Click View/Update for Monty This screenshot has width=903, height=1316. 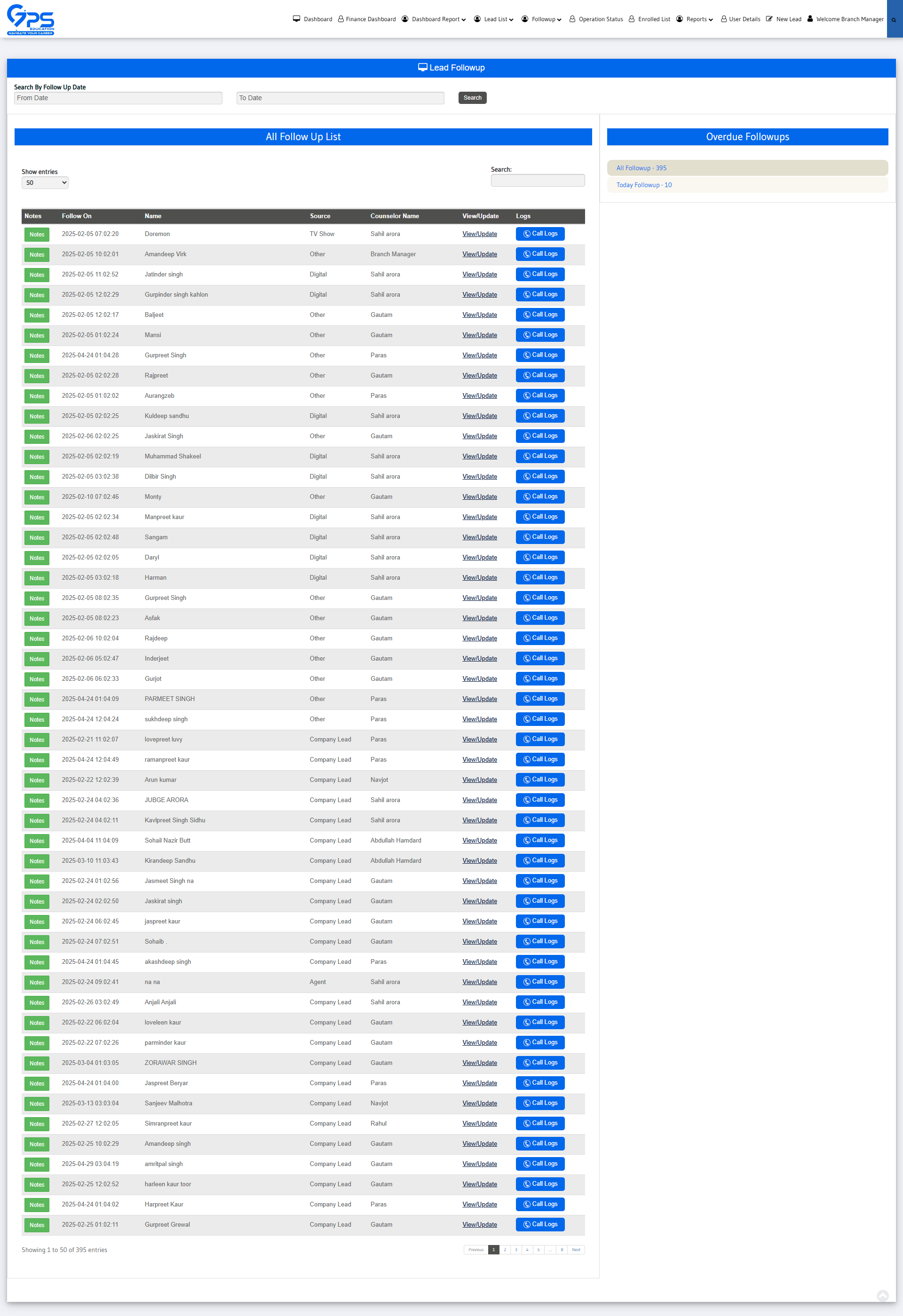click(x=479, y=496)
